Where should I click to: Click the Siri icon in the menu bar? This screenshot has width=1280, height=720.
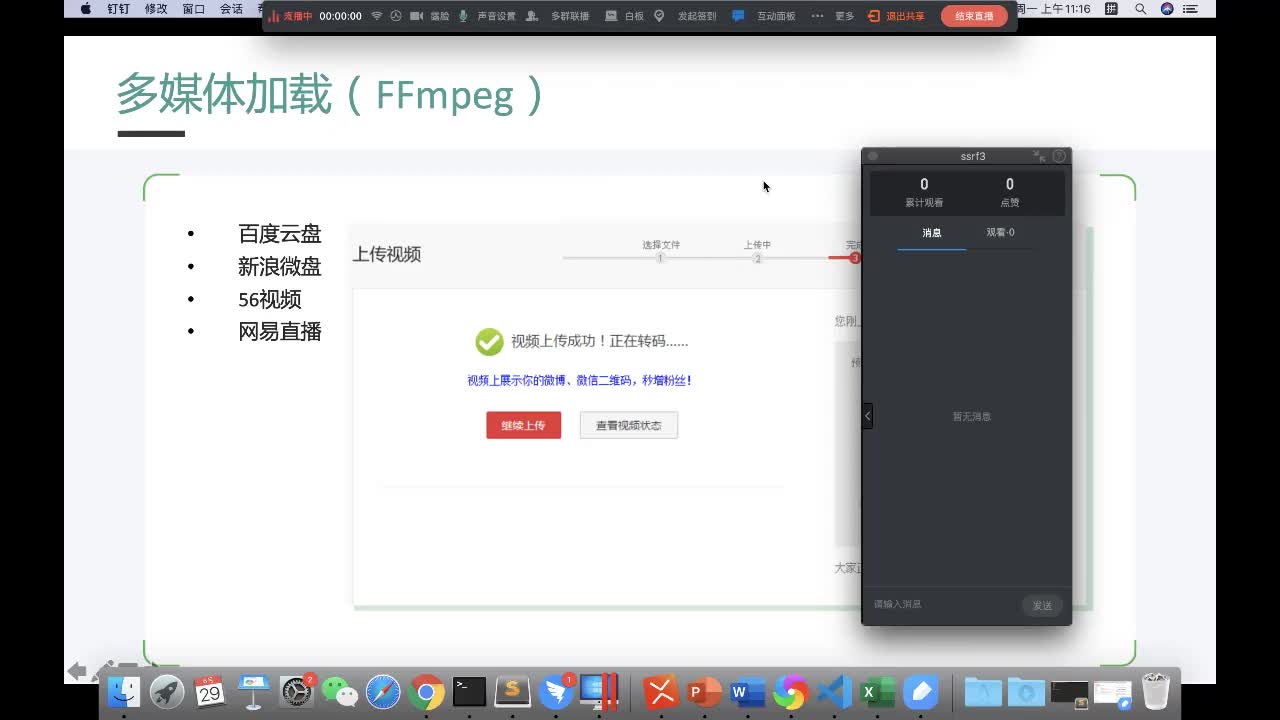1167,9
